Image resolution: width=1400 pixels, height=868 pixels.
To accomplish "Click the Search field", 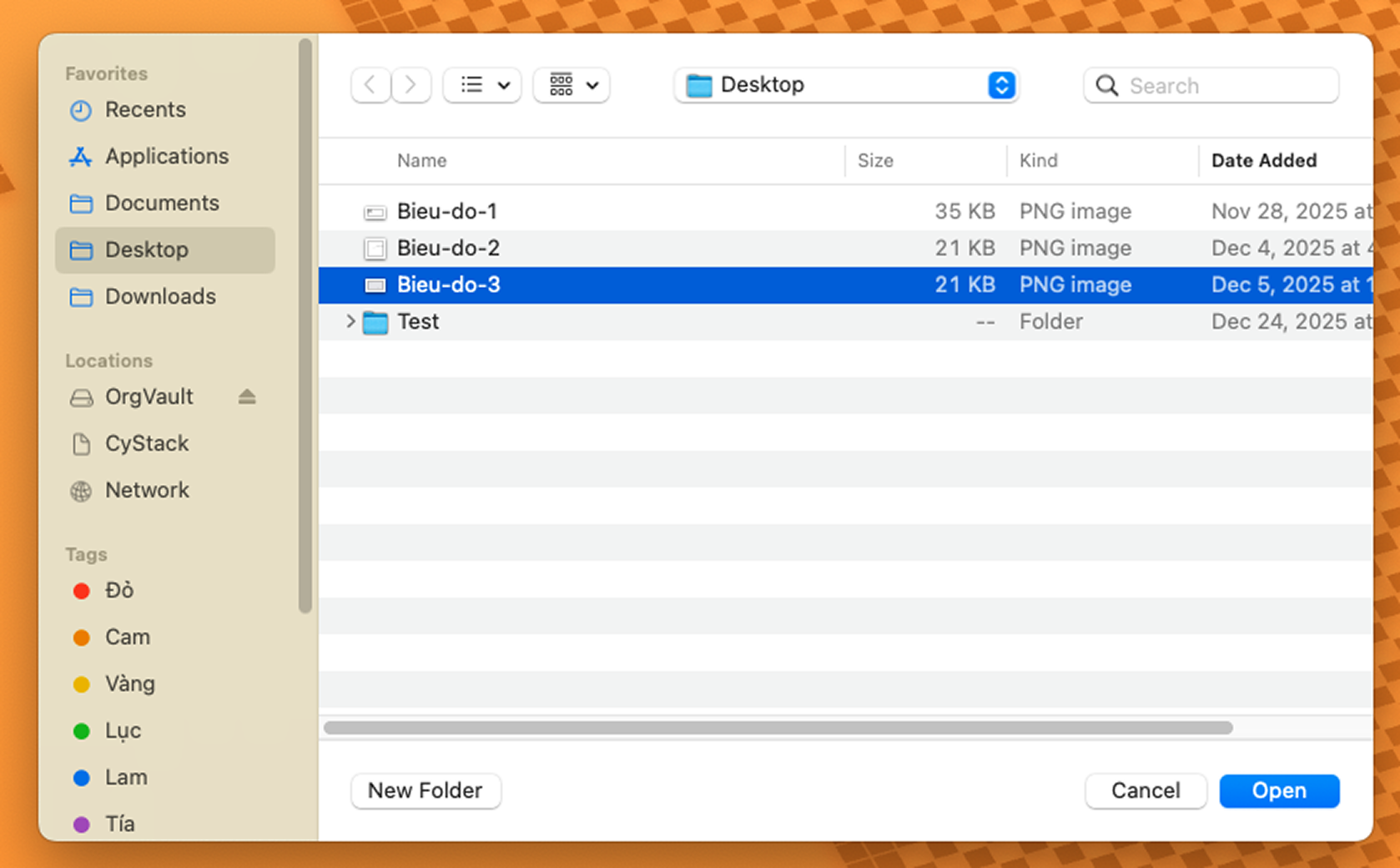I will pyautogui.click(x=1211, y=86).
